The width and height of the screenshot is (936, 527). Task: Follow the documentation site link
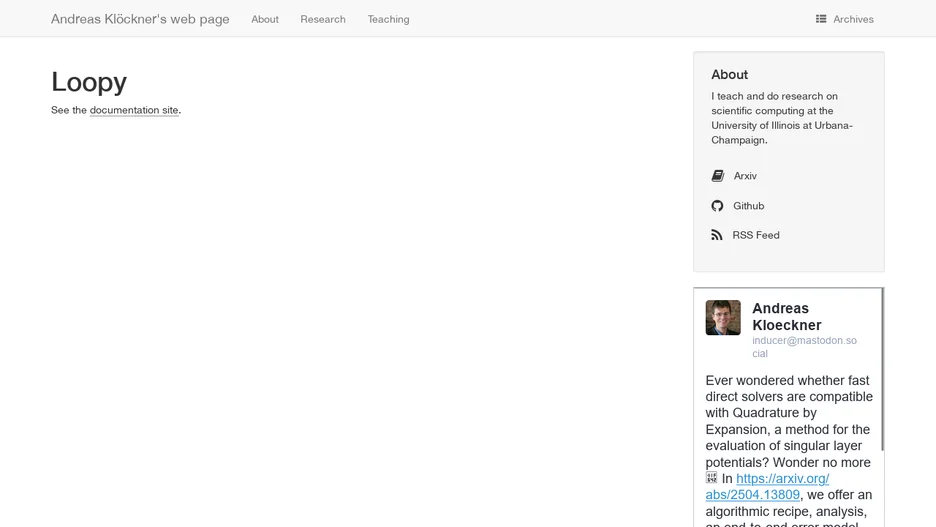(x=134, y=110)
